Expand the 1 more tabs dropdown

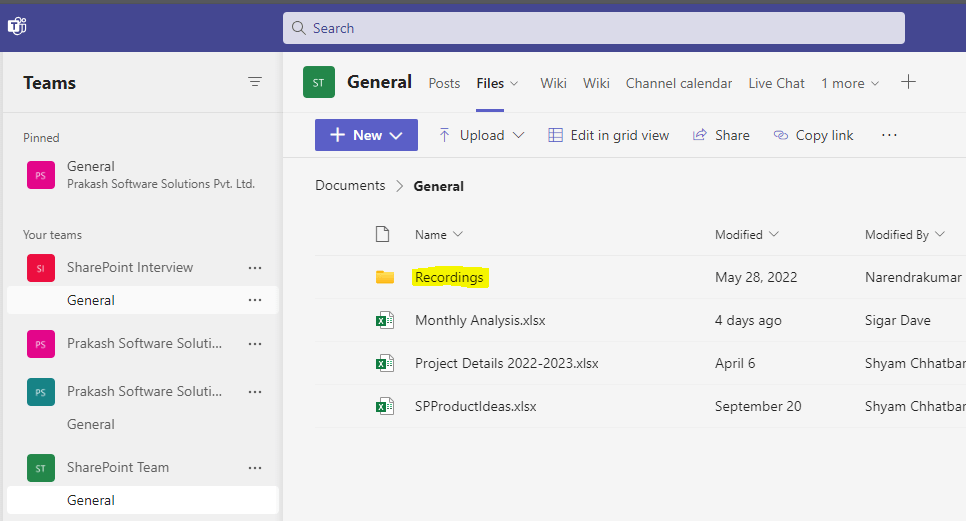pos(850,83)
